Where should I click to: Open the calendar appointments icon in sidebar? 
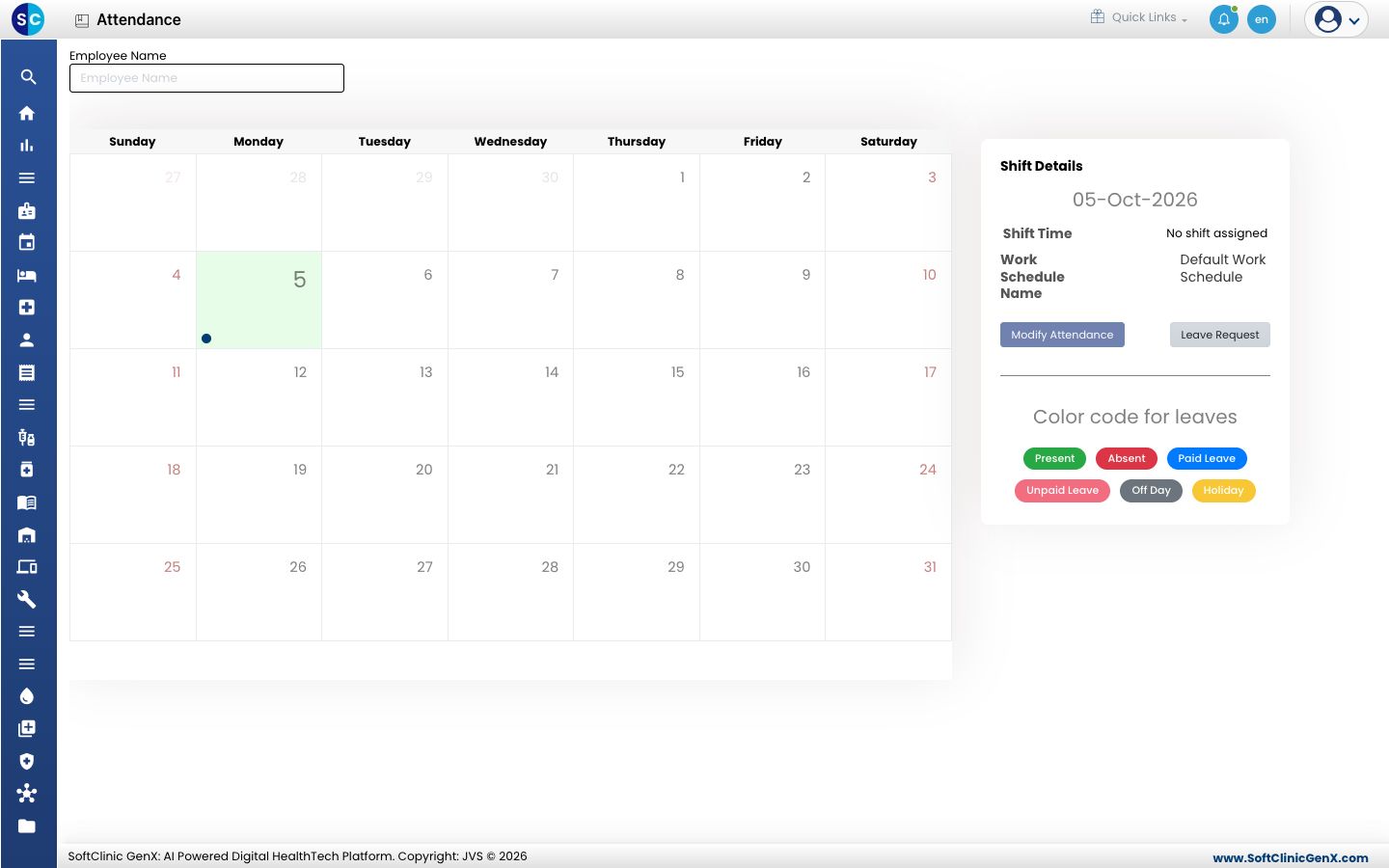27,242
